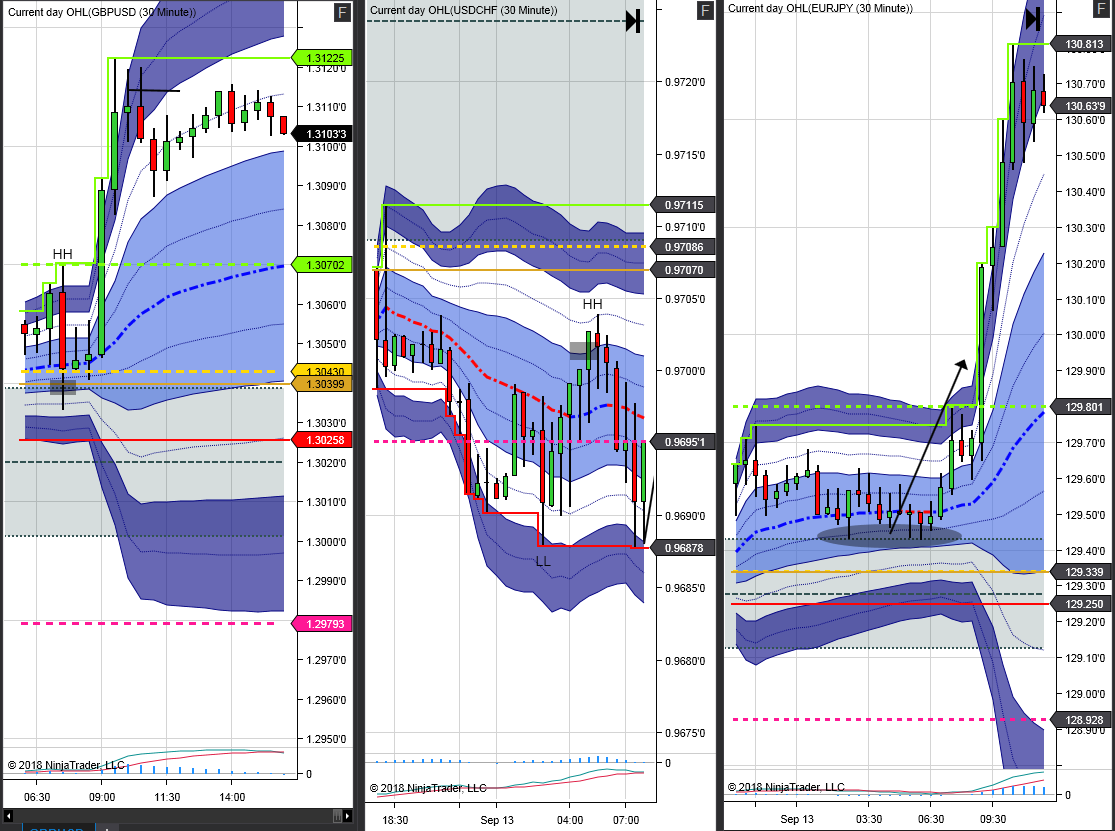Click the 0.9695'1 price marker
The image size is (1115, 831).
[683, 442]
